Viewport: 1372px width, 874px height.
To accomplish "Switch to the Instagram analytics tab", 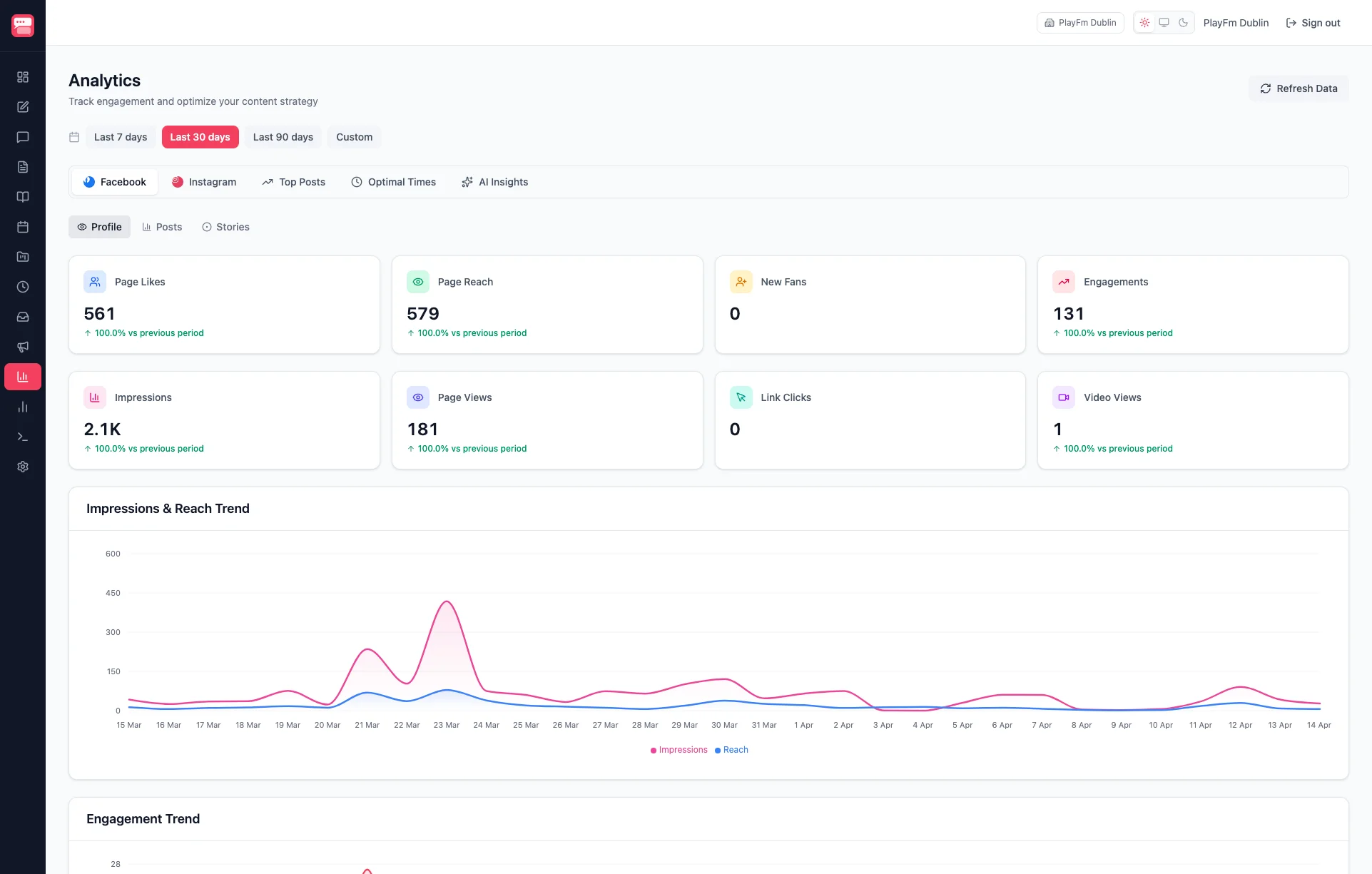I will pyautogui.click(x=204, y=182).
